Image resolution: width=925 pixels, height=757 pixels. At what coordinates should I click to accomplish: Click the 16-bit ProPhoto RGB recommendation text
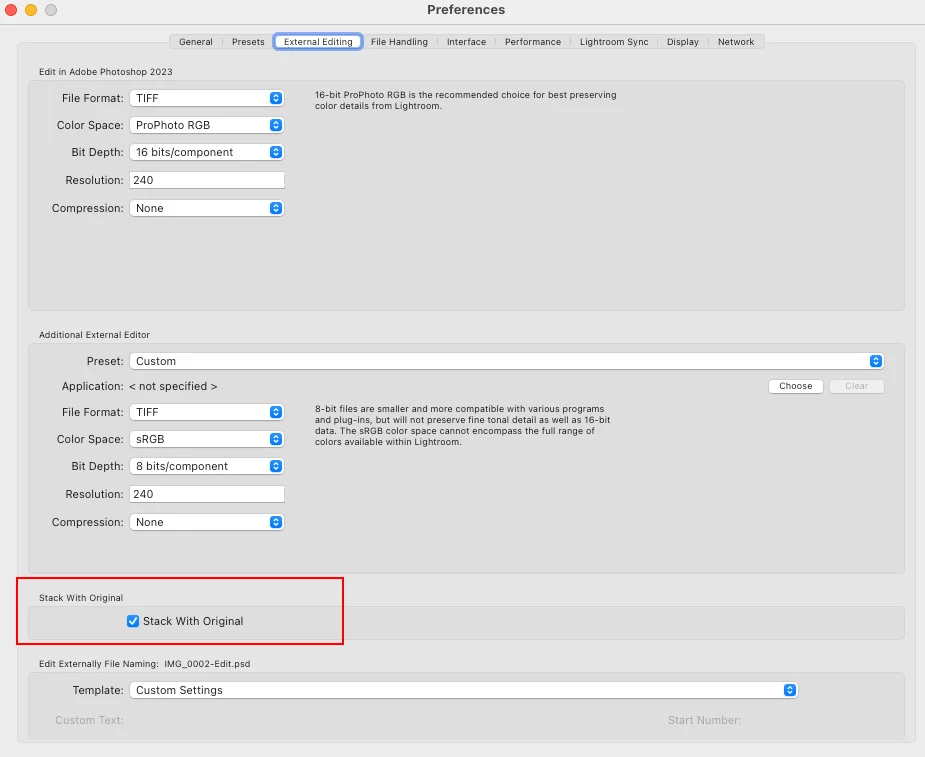pyautogui.click(x=465, y=100)
